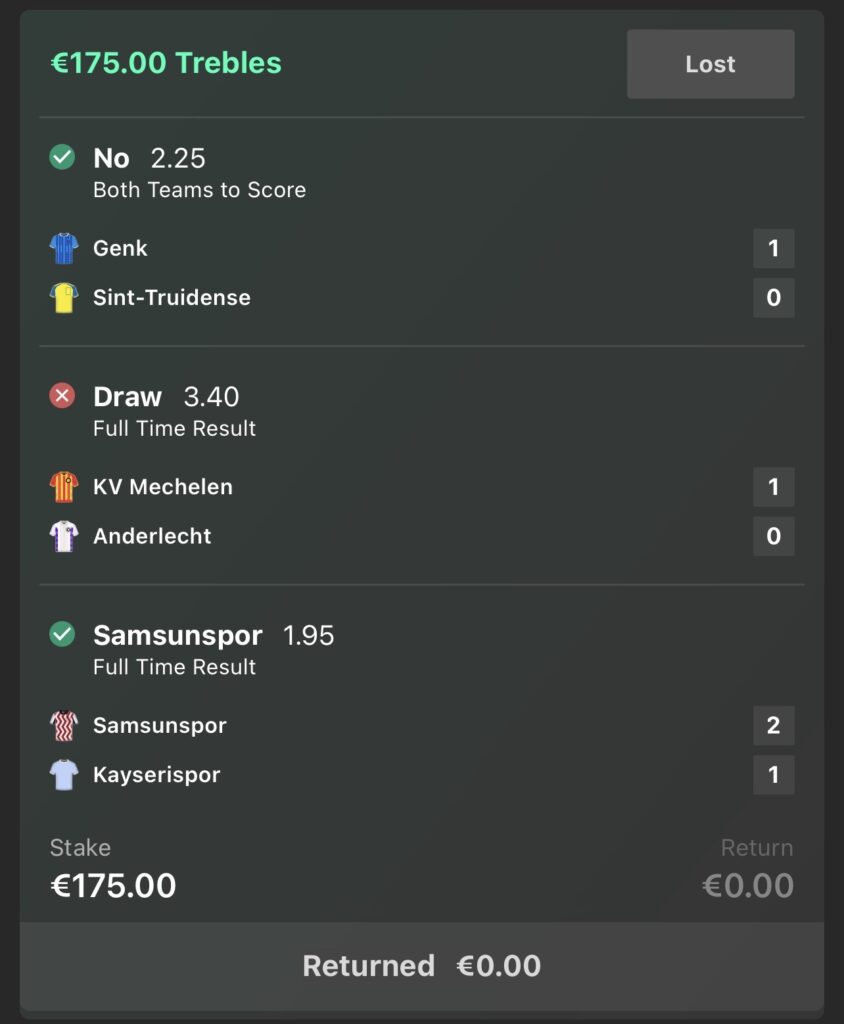Select the Returned €0.00 bar

[422, 965]
